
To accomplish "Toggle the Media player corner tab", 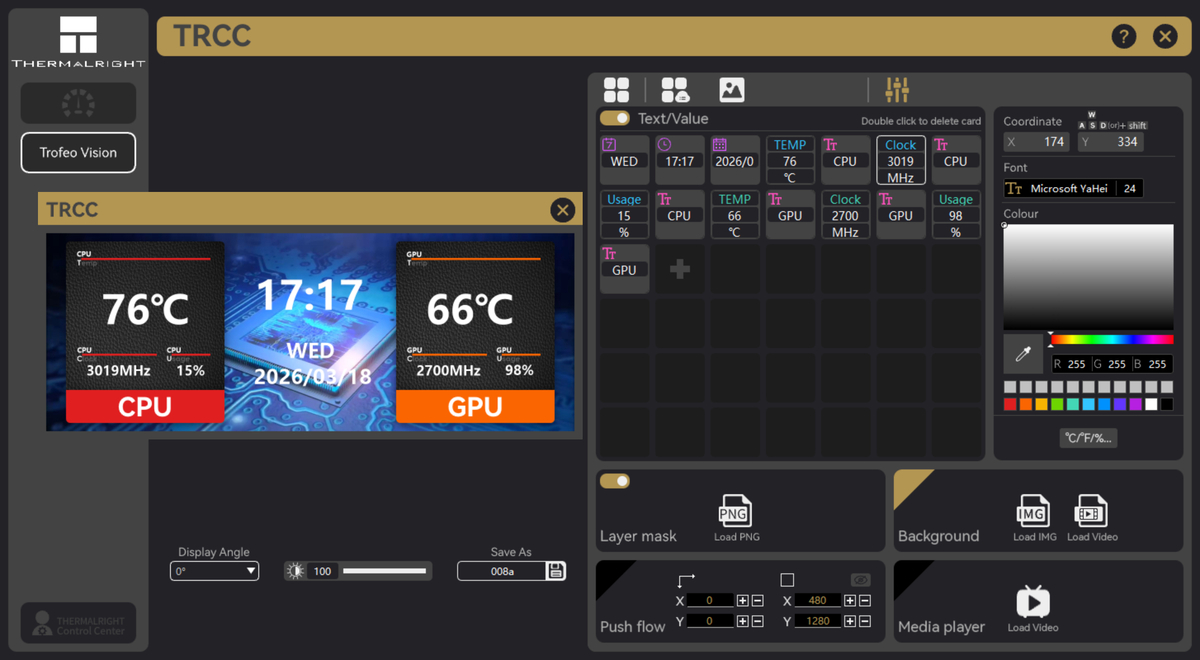I will (x=906, y=573).
